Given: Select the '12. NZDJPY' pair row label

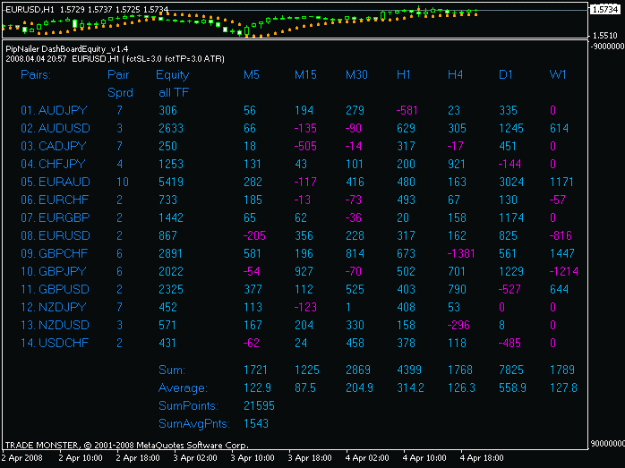Looking at the screenshot, I should 53,307.
